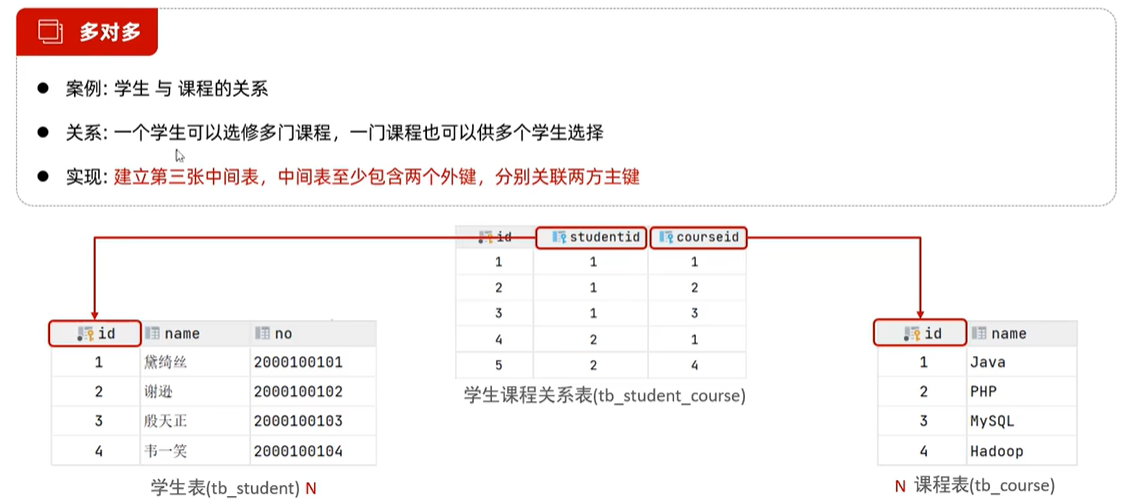The image size is (1129, 504).
Task: Click the caption 学生课程关系表(tb_student_course)
Action: point(605,395)
